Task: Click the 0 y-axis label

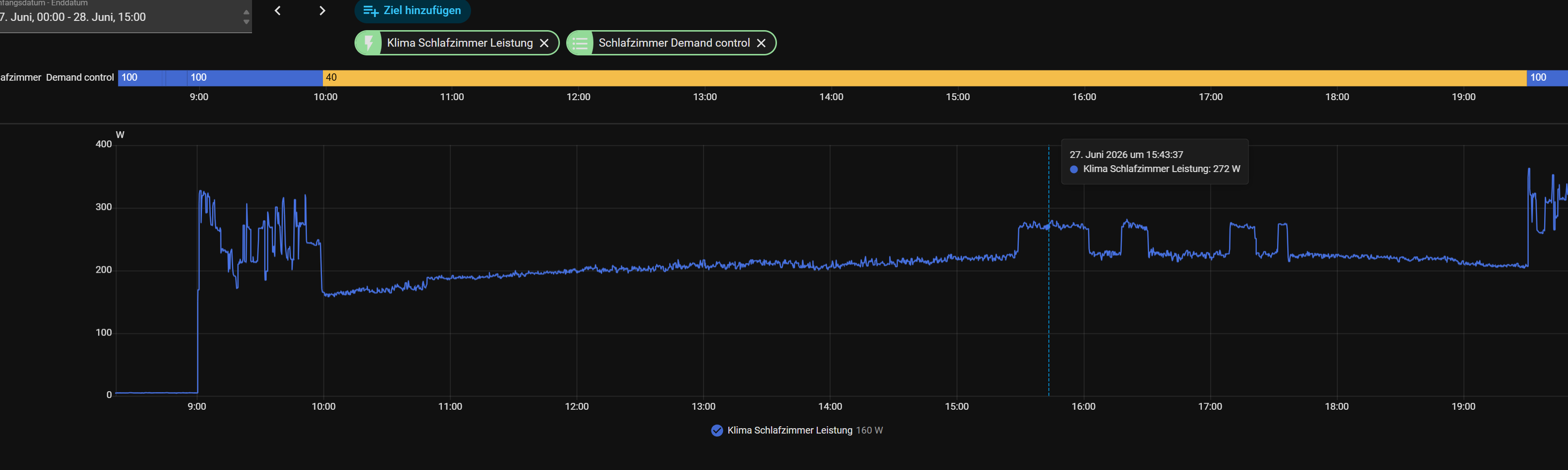Action: click(109, 395)
